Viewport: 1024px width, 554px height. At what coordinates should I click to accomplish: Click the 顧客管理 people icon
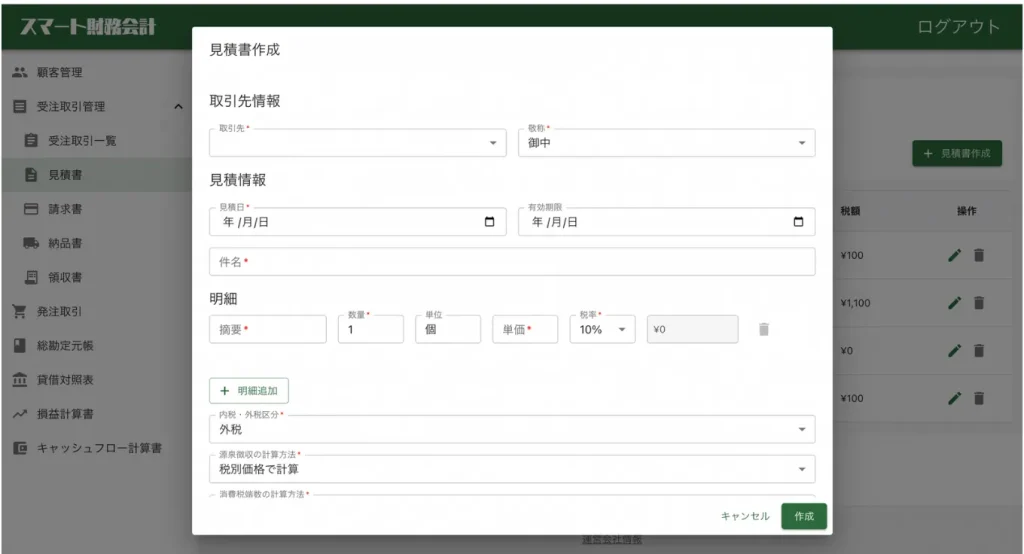coord(20,73)
